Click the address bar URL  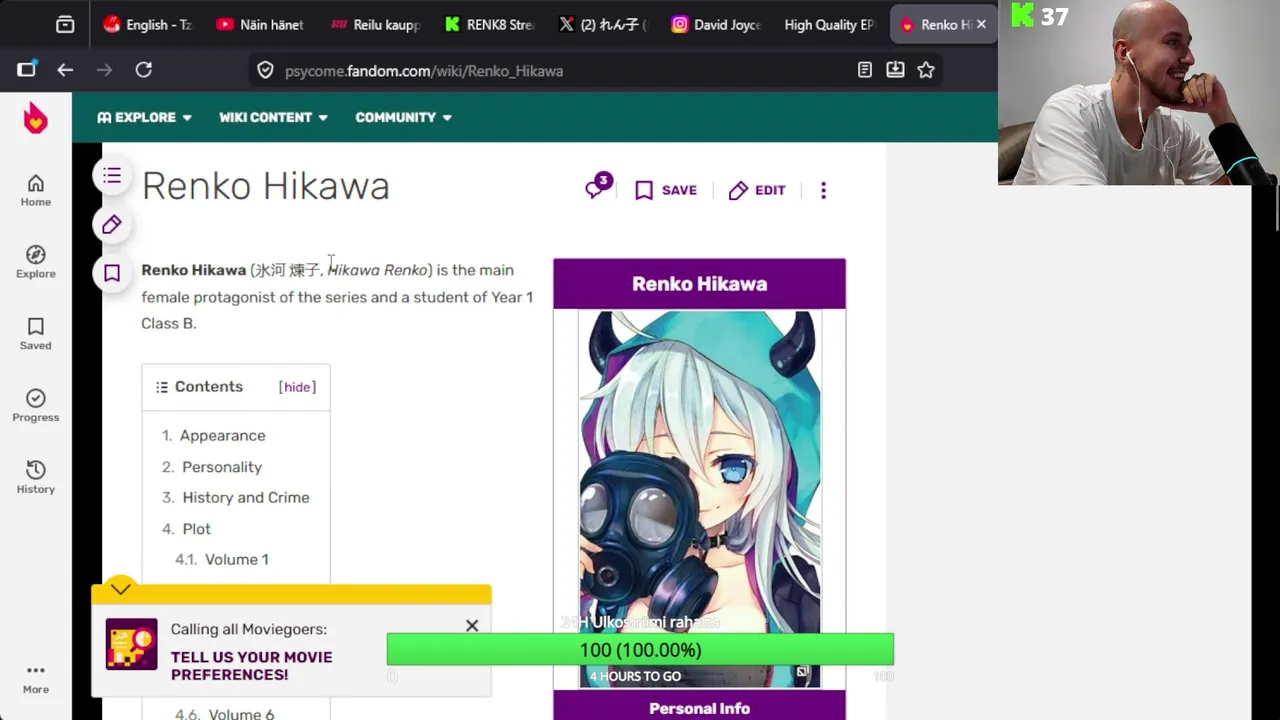pos(424,71)
